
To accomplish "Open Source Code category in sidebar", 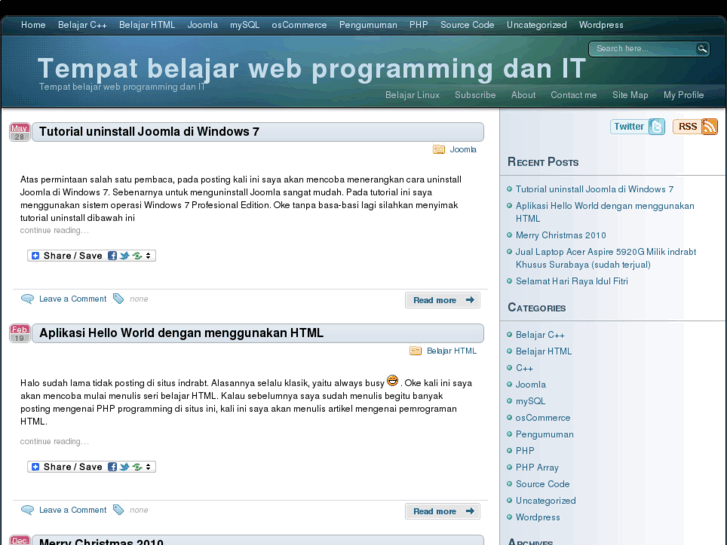I will [542, 484].
